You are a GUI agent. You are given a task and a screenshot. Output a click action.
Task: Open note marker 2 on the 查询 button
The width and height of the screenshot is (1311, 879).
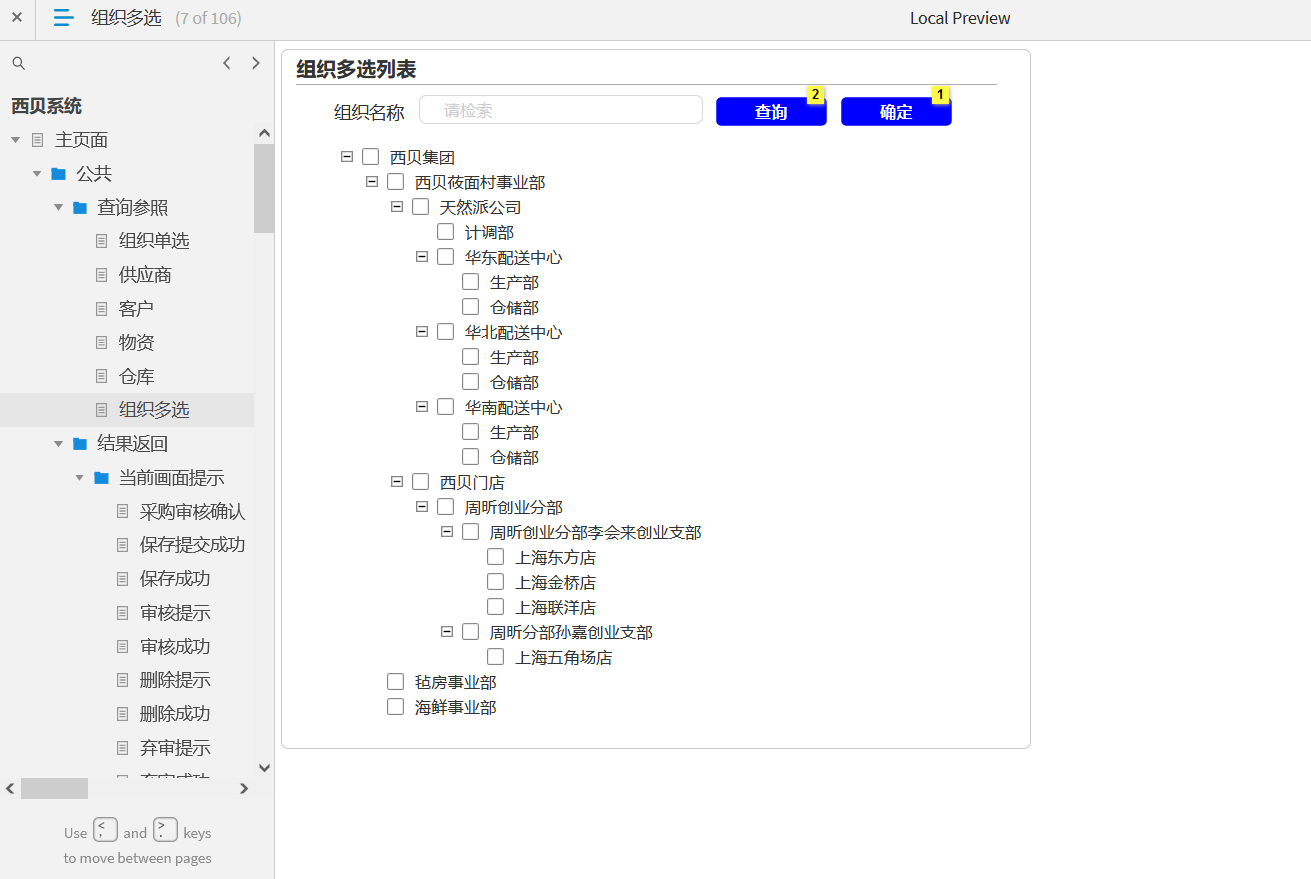816,94
